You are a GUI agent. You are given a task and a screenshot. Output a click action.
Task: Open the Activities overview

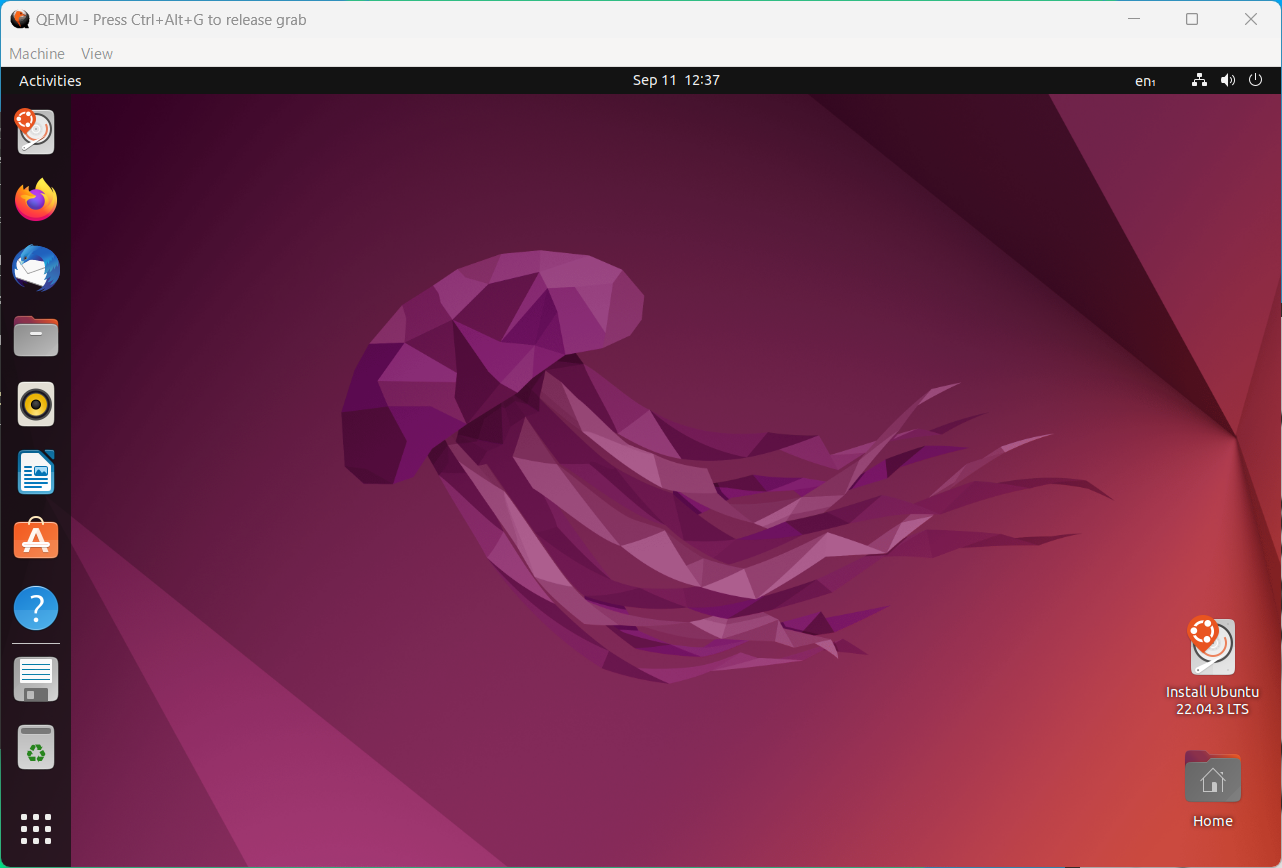coord(50,81)
